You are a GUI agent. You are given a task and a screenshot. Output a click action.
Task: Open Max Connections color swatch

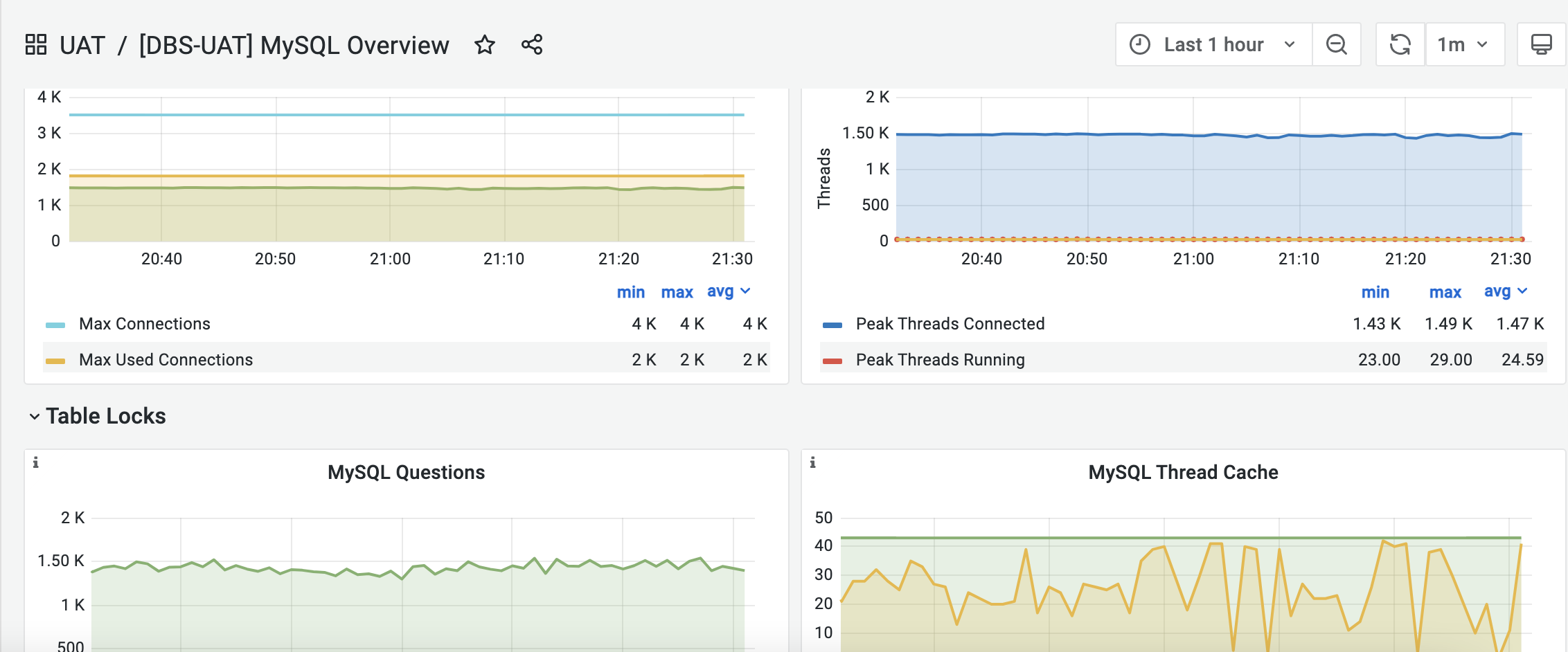click(x=55, y=325)
